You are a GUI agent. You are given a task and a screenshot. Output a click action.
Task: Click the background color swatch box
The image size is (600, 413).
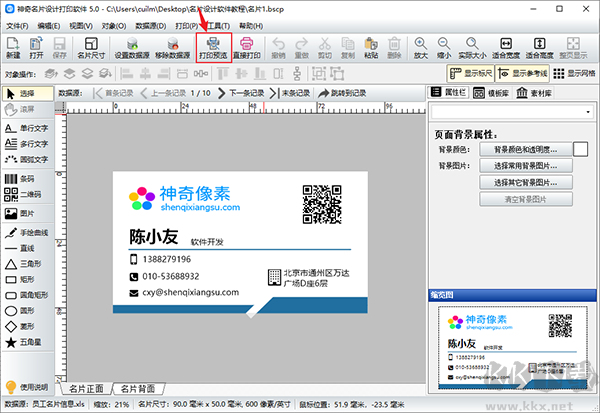(x=580, y=149)
